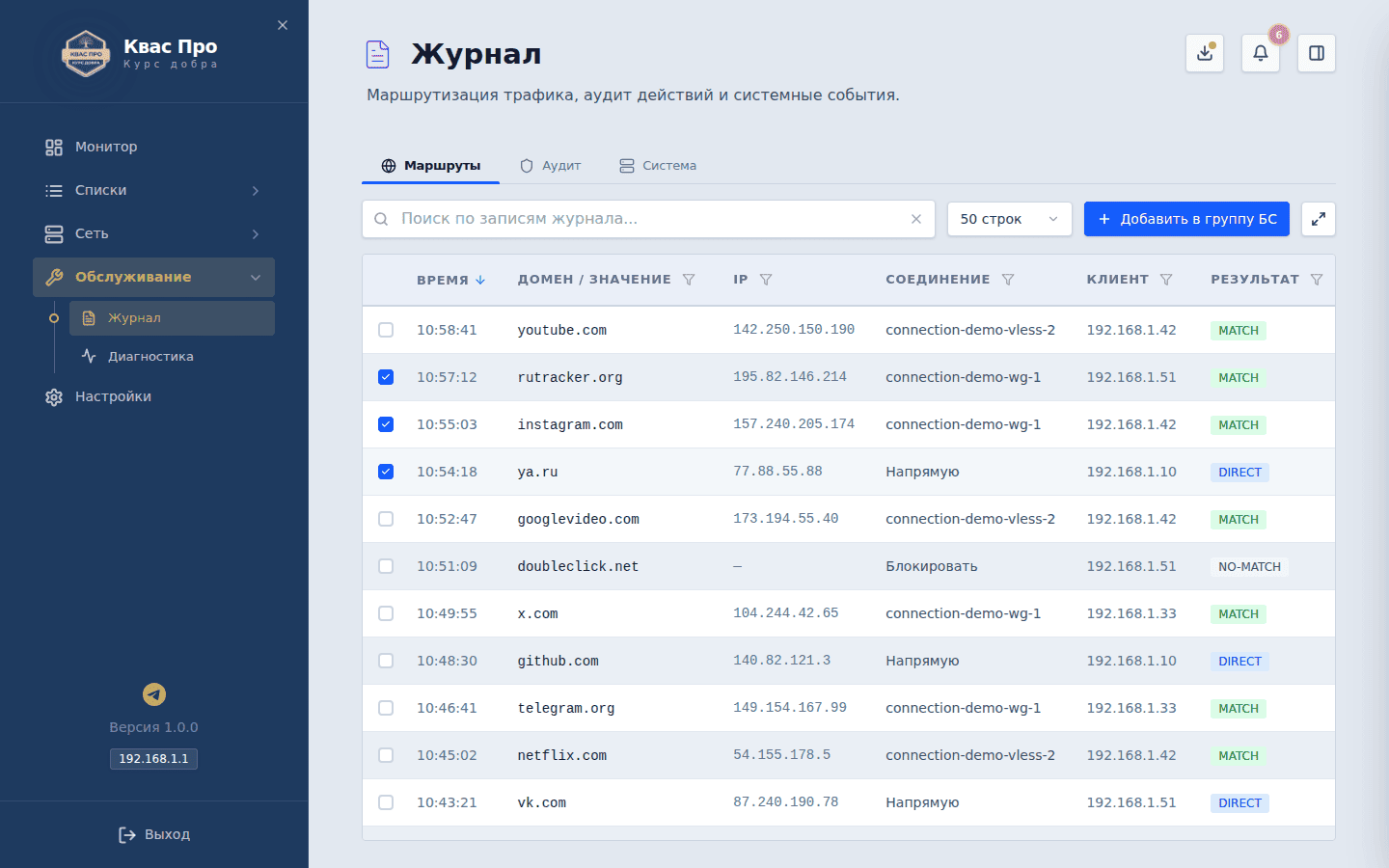This screenshot has width=1389, height=868.
Task: Uncheck the instagram.com row checkbox
Action: pos(386,424)
